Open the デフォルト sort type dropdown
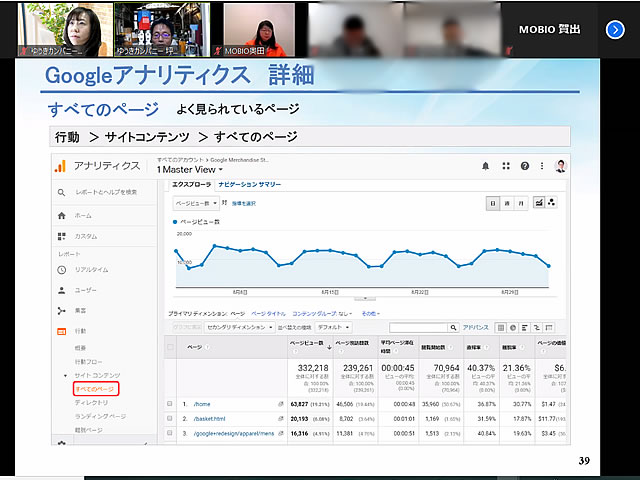Image resolution: width=640 pixels, height=480 pixels. [x=333, y=327]
